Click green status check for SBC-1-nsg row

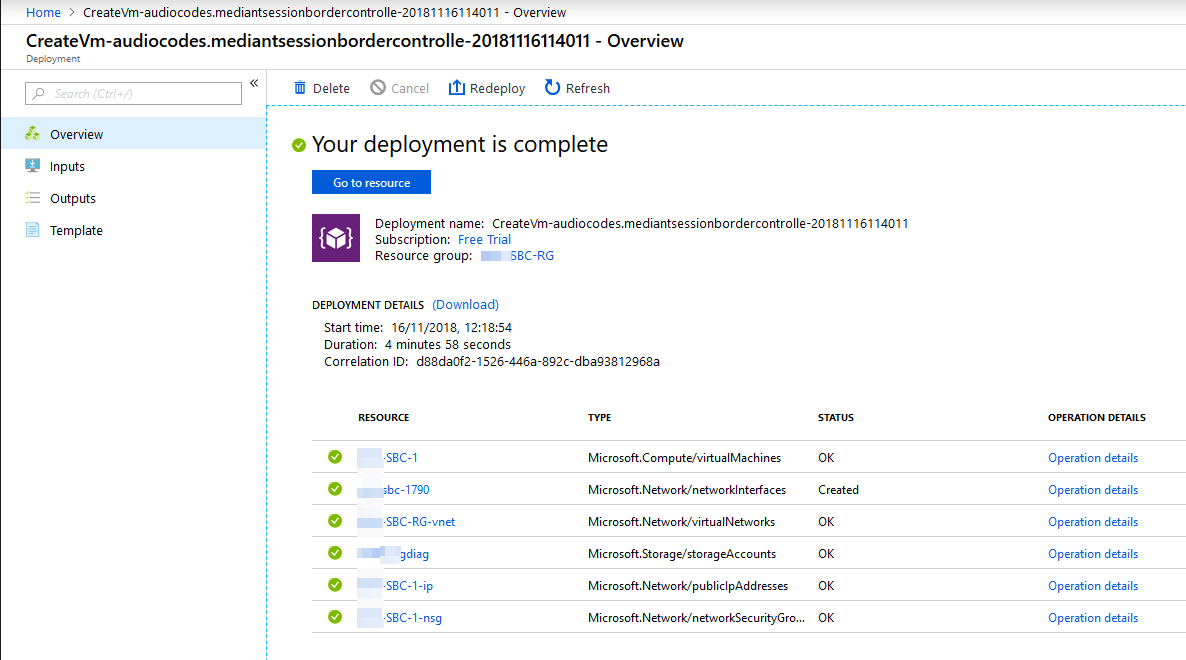(335, 617)
